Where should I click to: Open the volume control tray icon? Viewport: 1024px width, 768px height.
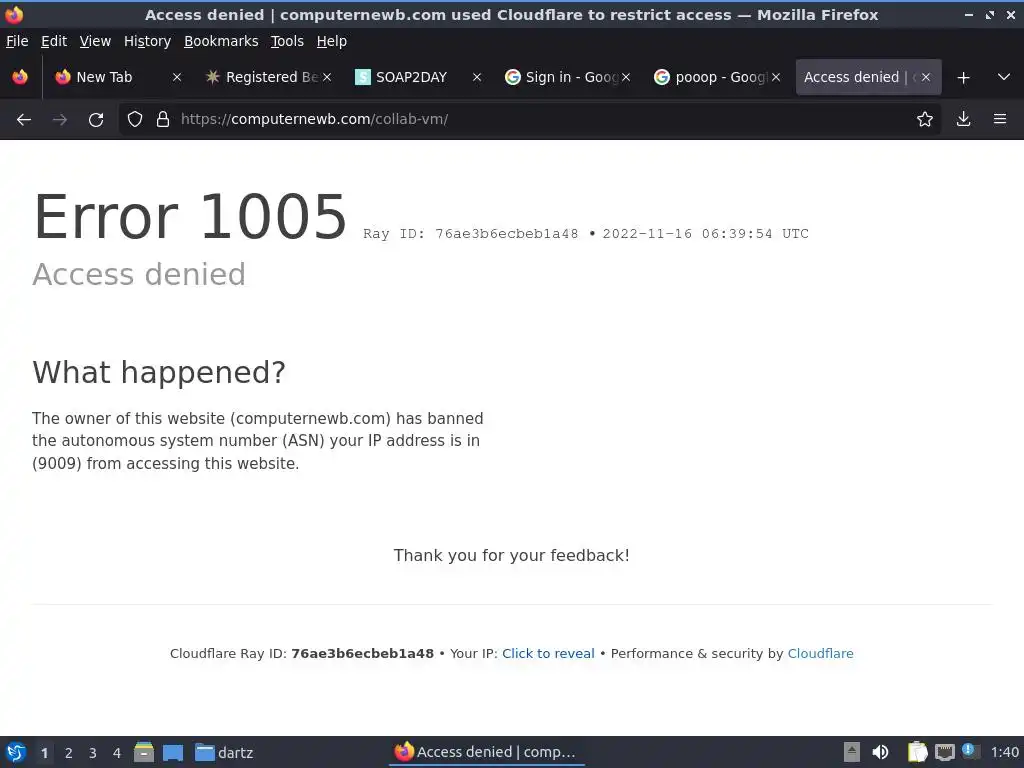[x=880, y=752]
